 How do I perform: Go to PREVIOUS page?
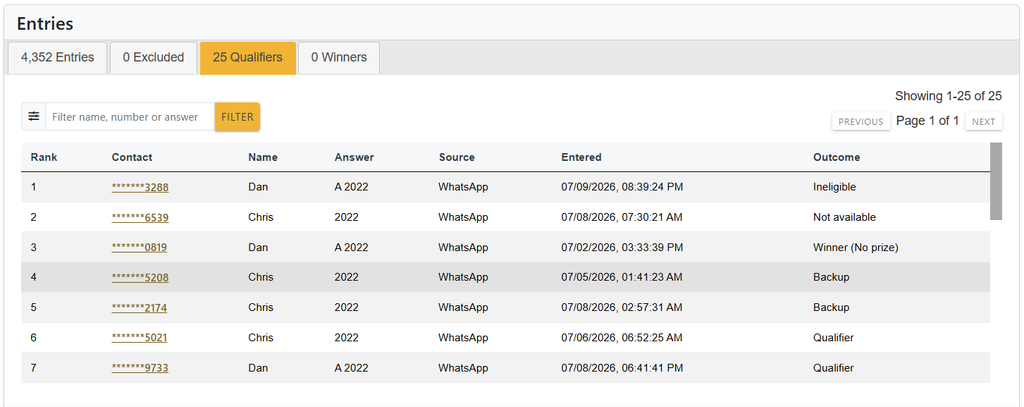(861, 122)
